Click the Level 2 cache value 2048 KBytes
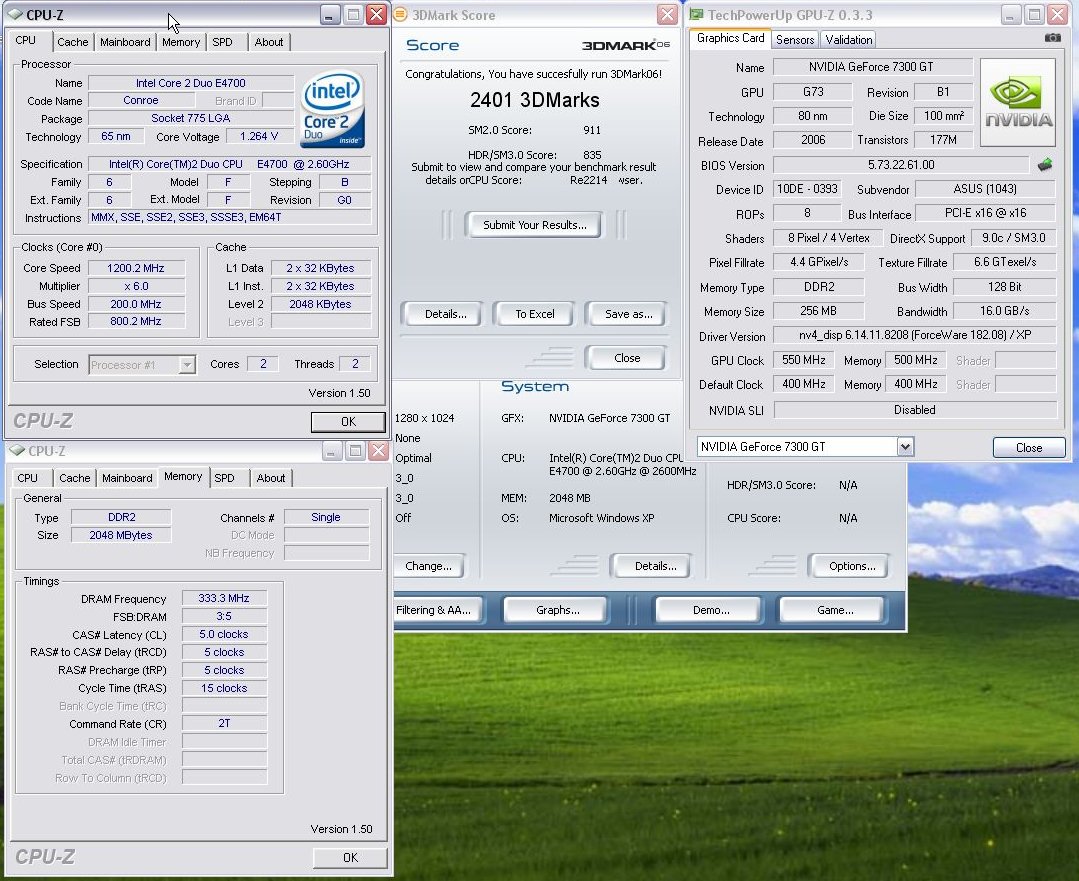The image size is (1079, 881). [321, 304]
